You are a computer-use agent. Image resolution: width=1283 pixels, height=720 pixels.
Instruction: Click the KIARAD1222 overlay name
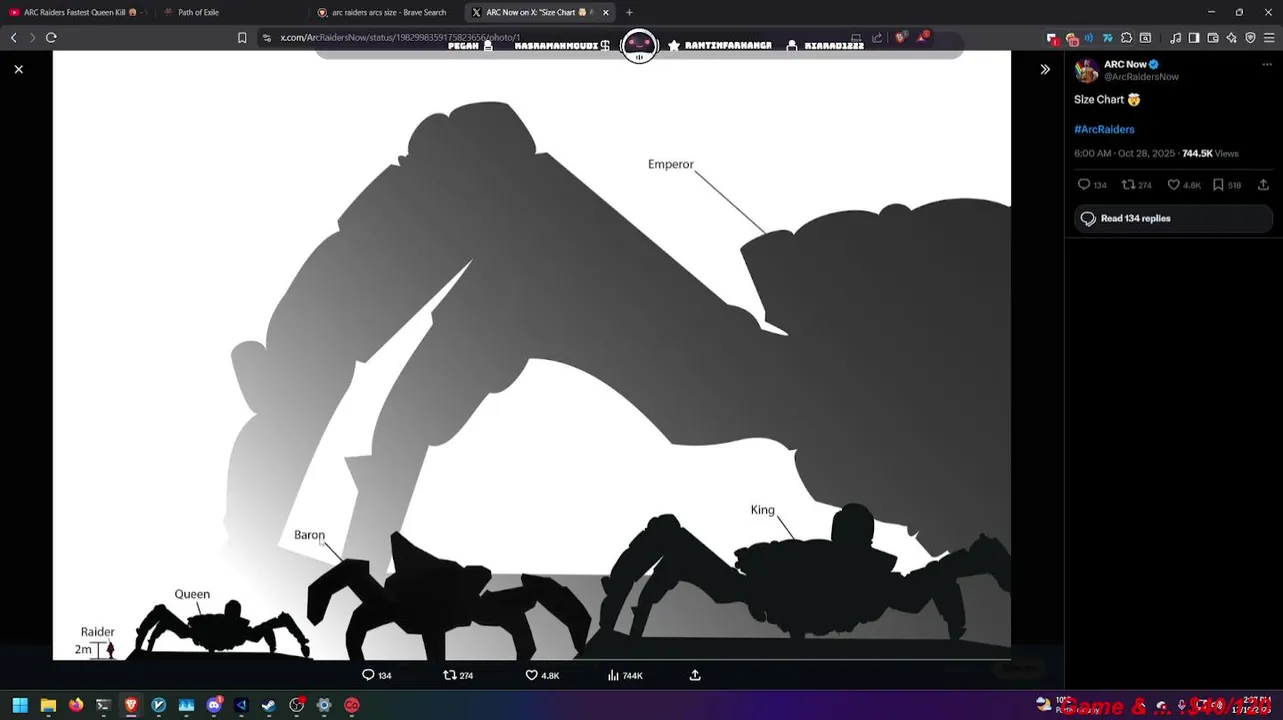coord(833,46)
